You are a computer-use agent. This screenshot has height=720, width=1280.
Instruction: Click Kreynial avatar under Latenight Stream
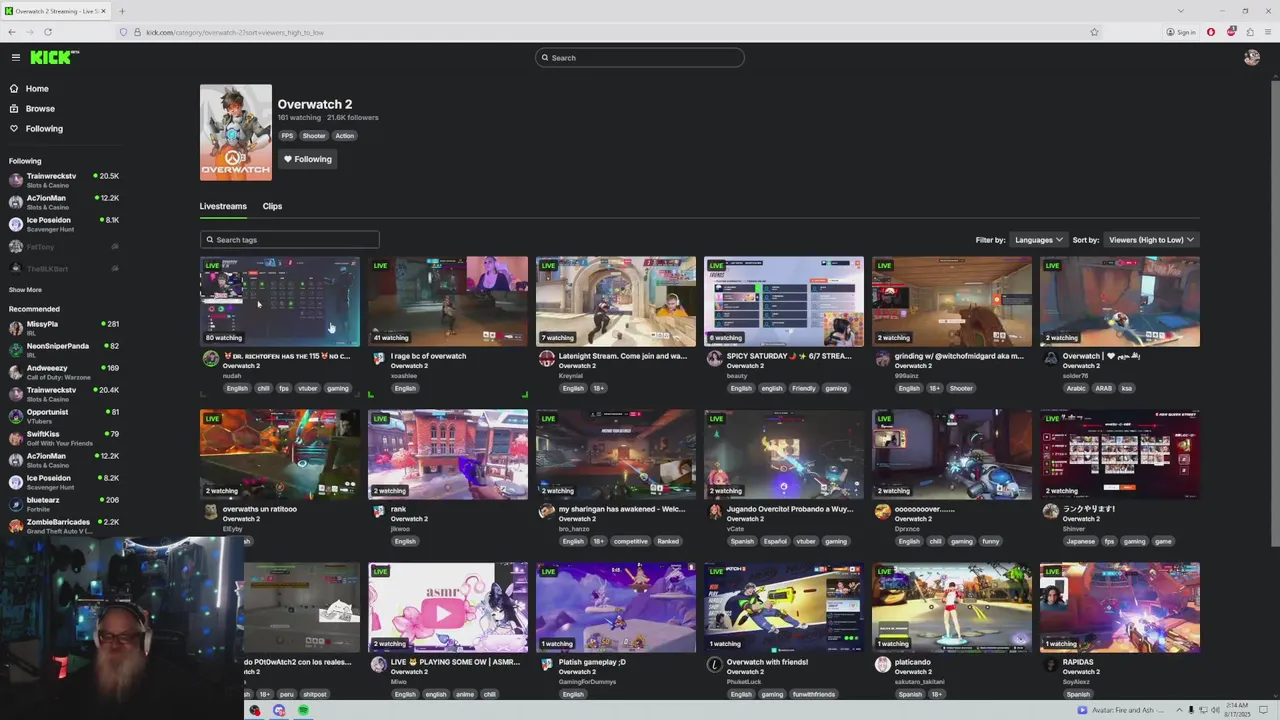(x=546, y=359)
